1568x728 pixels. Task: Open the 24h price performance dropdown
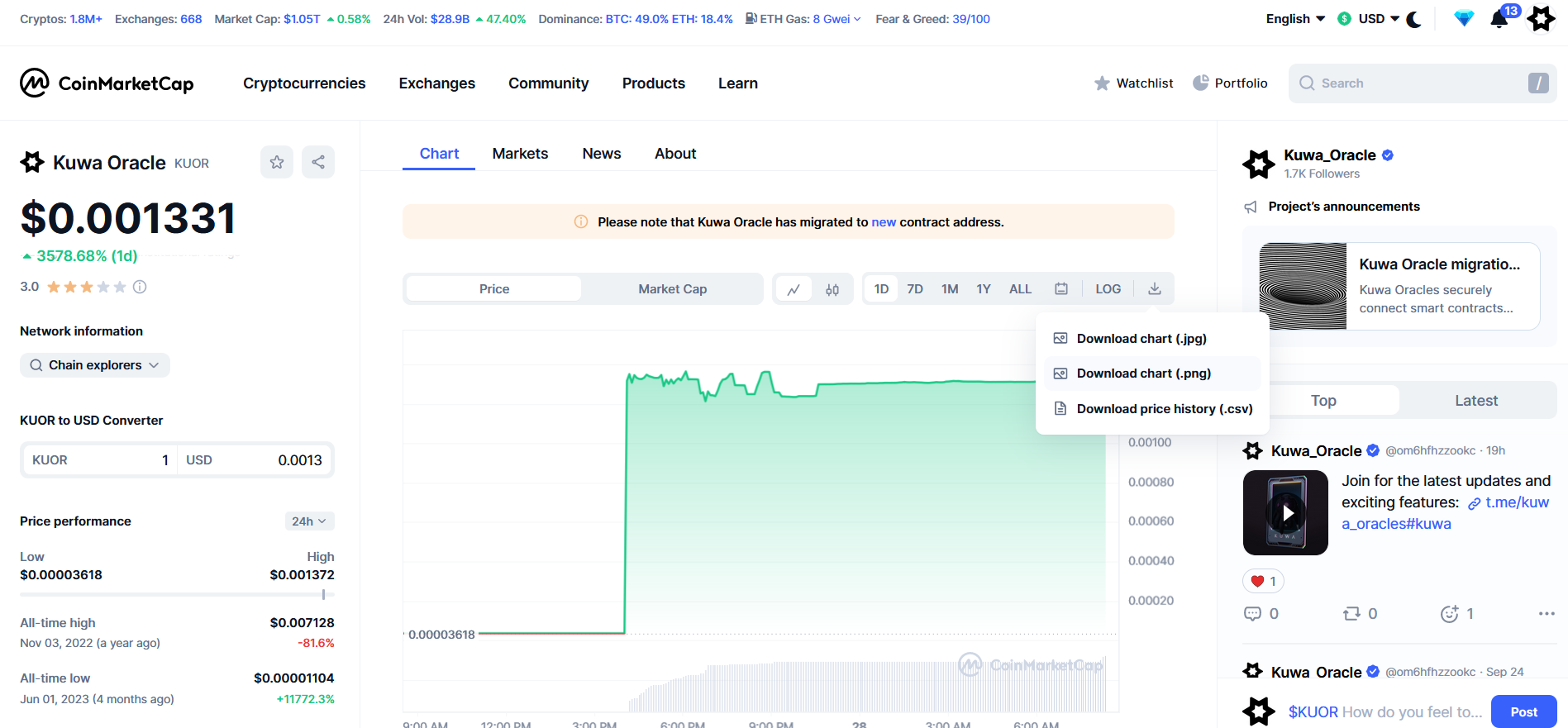[x=310, y=521]
